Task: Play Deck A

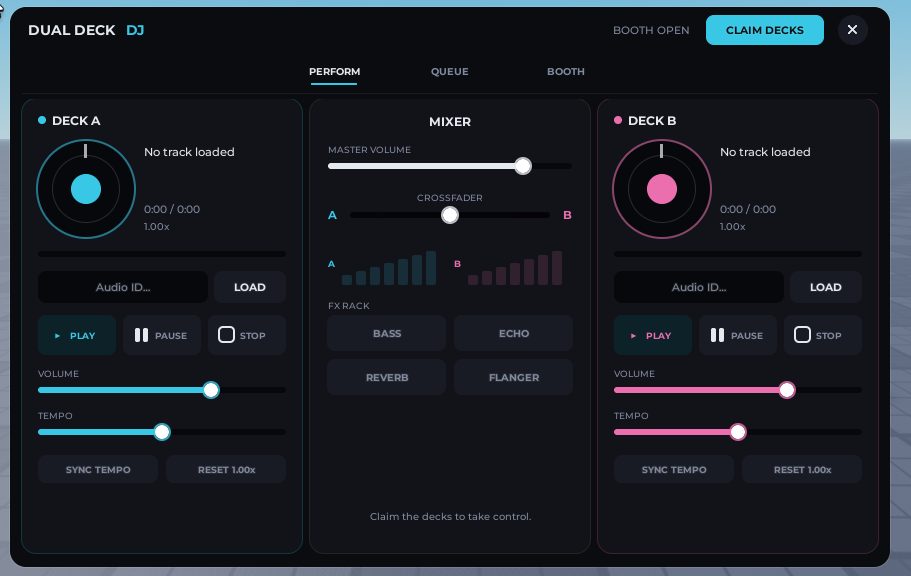Action: (x=77, y=335)
